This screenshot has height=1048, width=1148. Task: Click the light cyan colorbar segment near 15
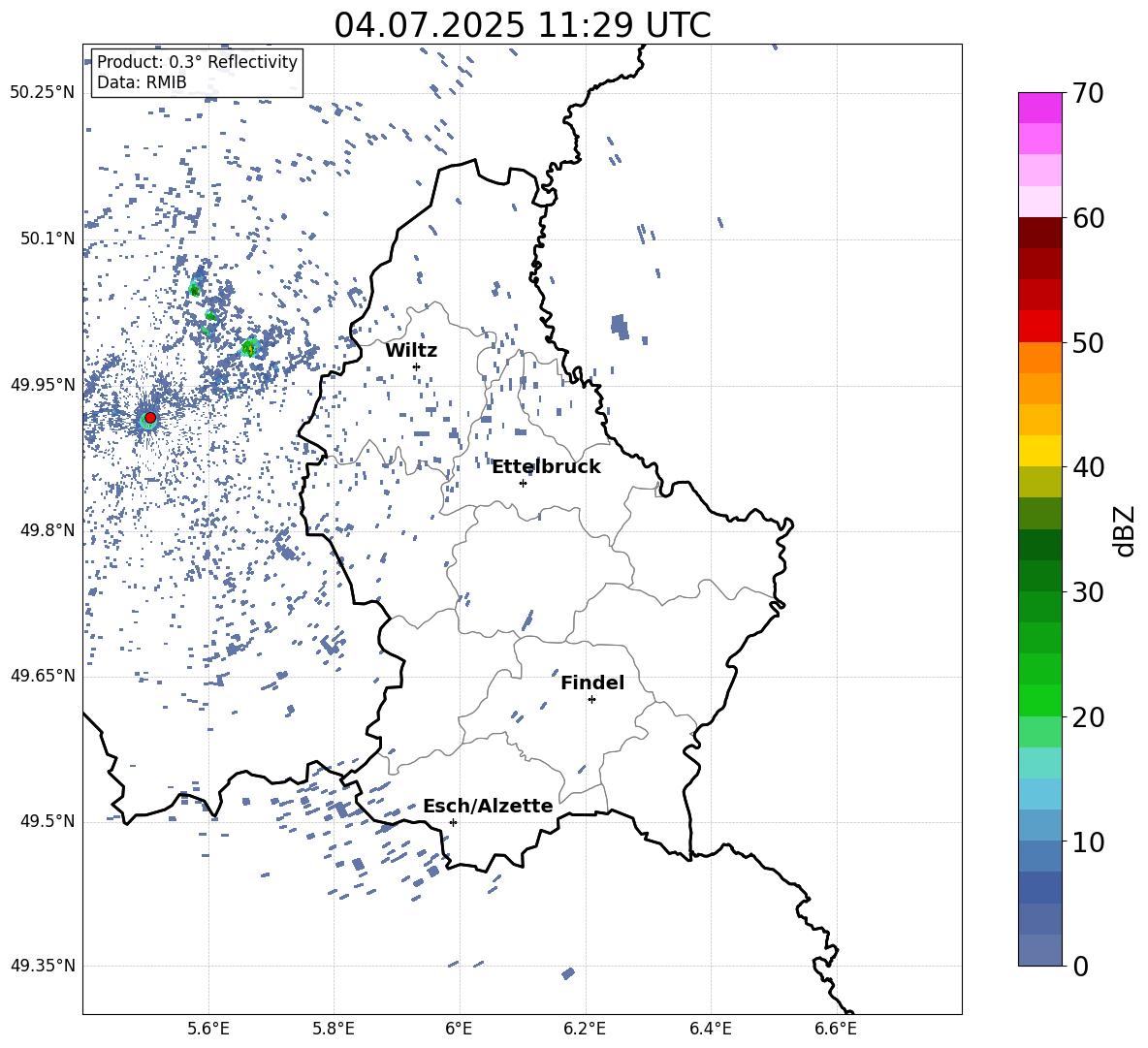coord(1039,763)
